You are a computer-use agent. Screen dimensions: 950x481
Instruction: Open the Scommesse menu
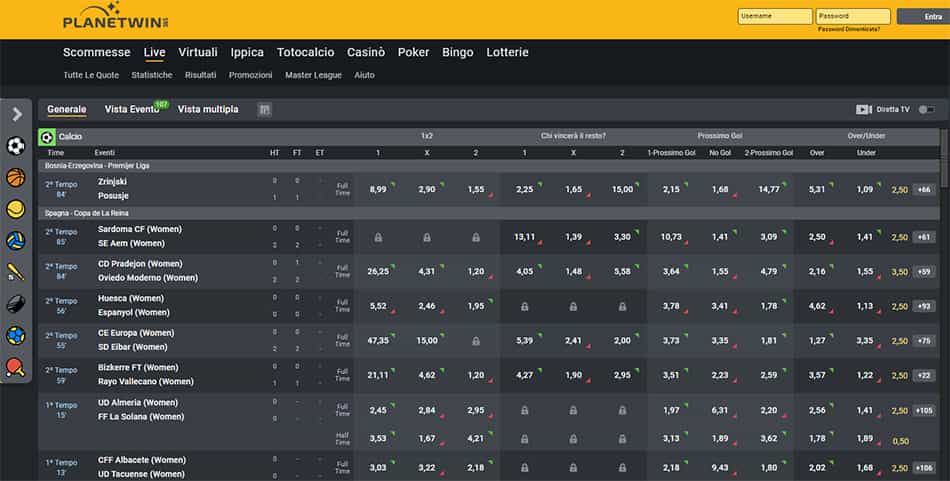[x=96, y=53]
